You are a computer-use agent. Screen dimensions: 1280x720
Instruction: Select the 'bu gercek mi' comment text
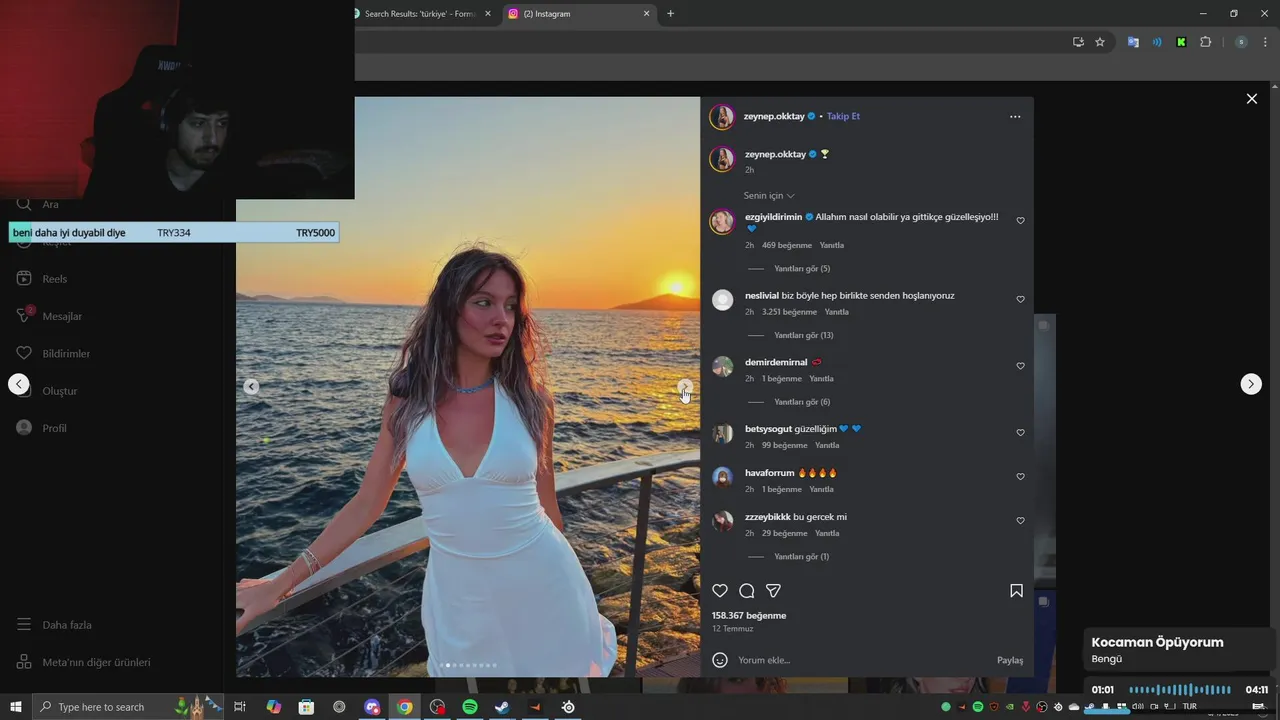point(820,517)
